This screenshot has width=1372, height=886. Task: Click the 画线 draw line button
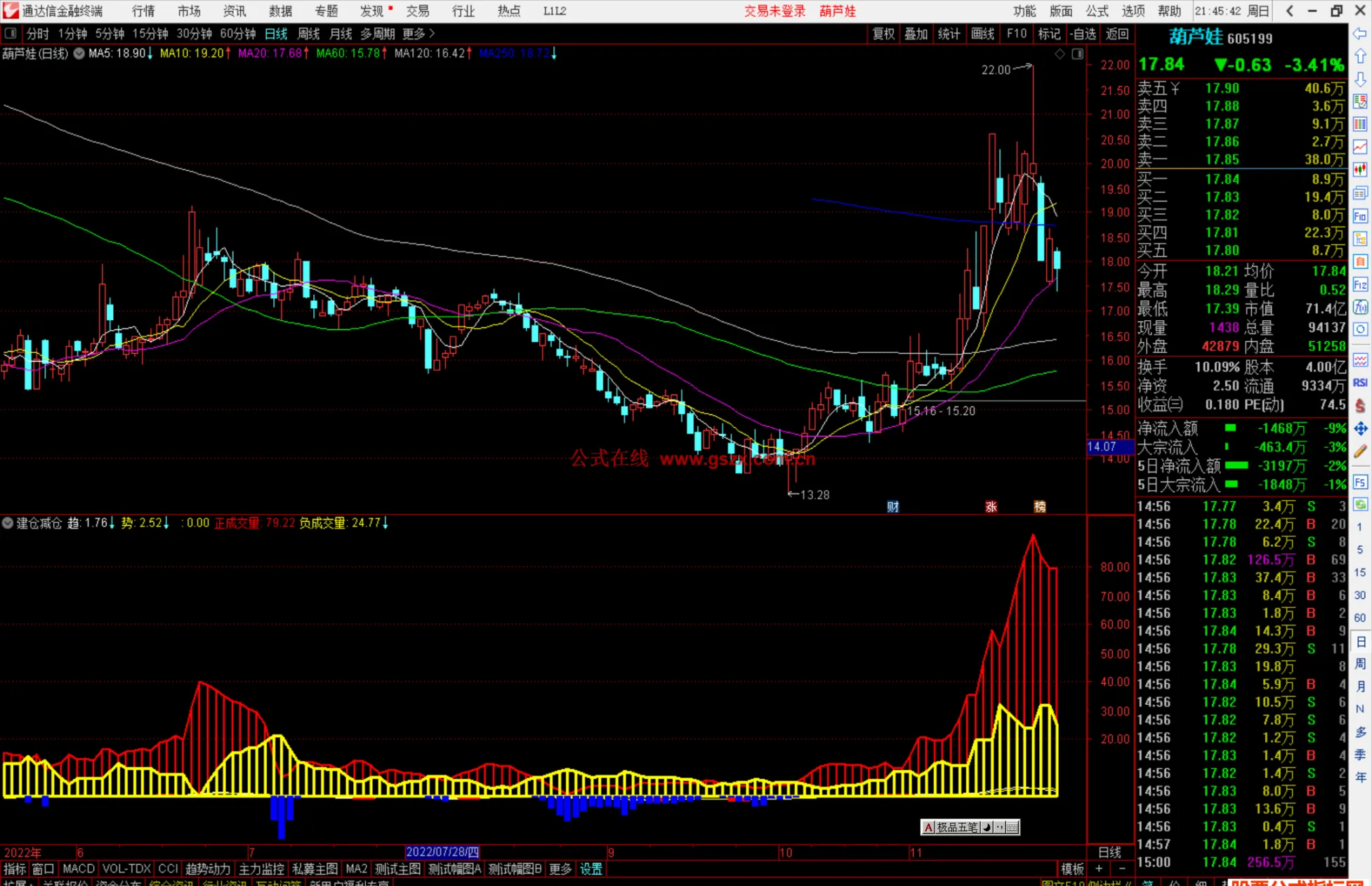point(982,34)
